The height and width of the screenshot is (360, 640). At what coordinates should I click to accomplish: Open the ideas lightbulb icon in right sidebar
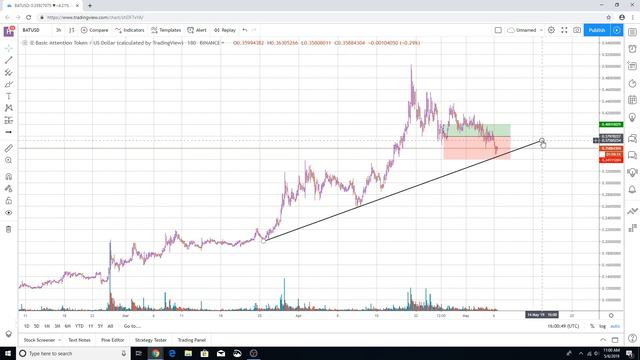(632, 118)
